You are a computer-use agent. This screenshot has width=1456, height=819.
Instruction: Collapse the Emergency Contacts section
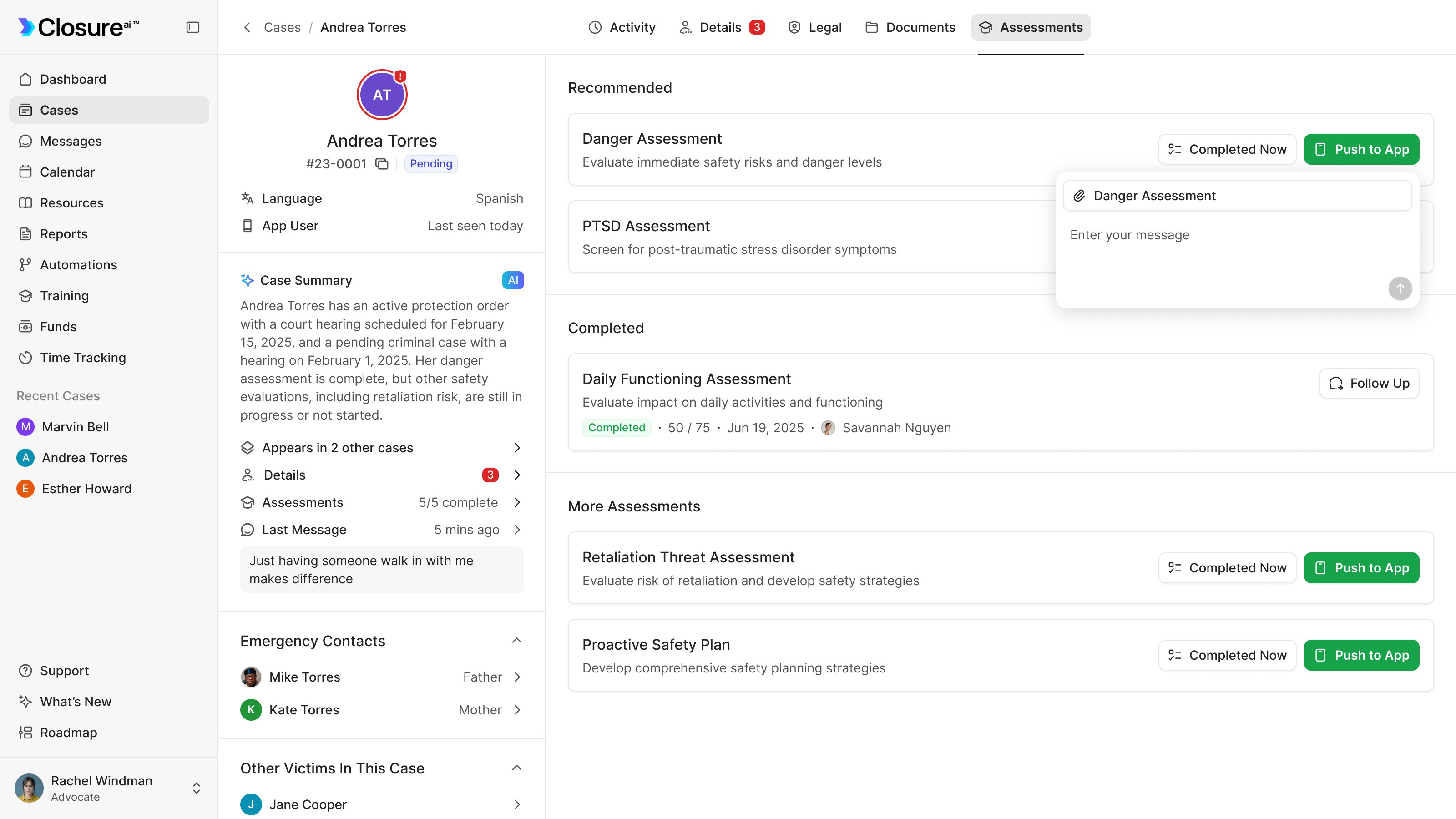point(516,640)
